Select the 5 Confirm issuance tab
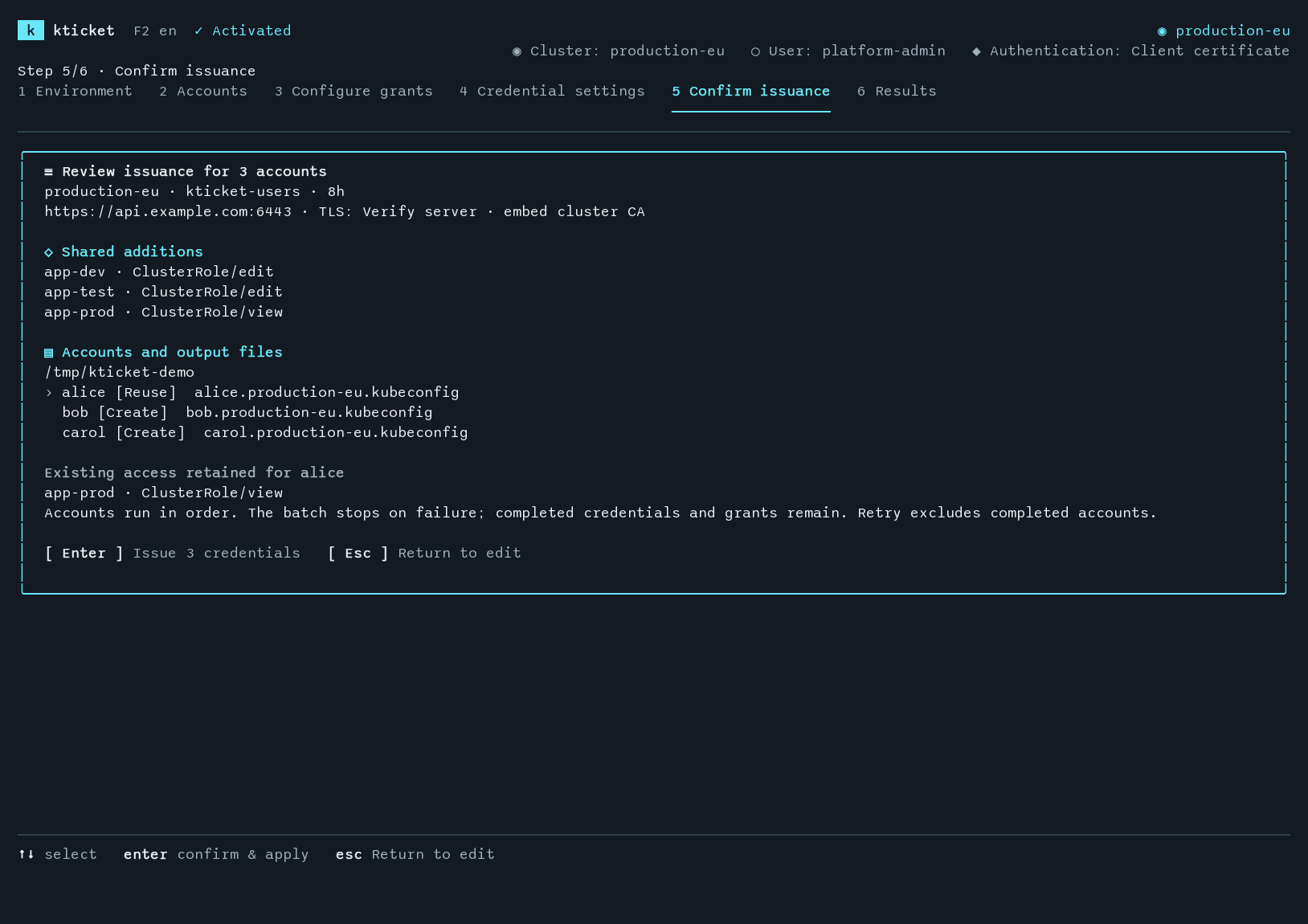This screenshot has height=924, width=1308. click(x=751, y=91)
